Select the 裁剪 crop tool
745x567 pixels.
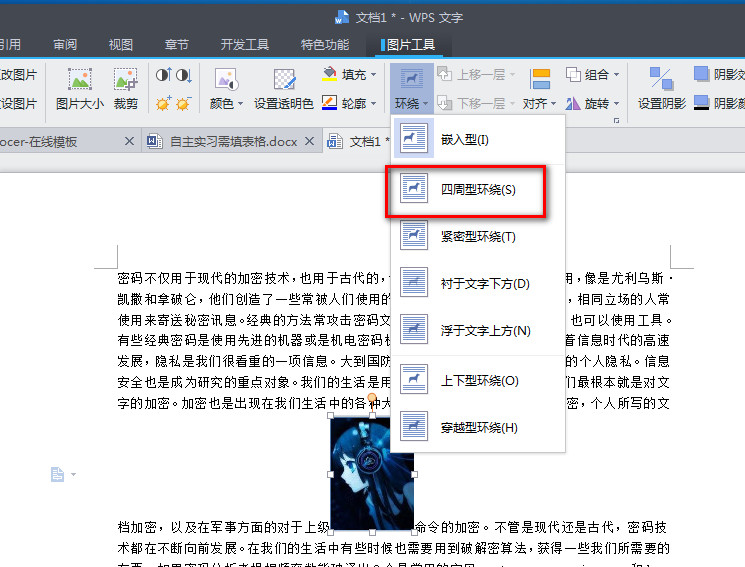coord(125,87)
